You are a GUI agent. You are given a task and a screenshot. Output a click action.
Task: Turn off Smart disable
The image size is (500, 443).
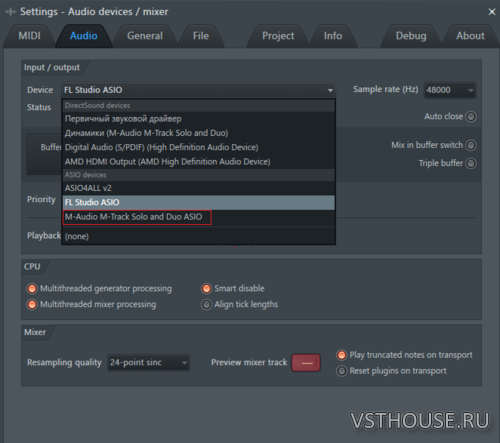(x=206, y=288)
